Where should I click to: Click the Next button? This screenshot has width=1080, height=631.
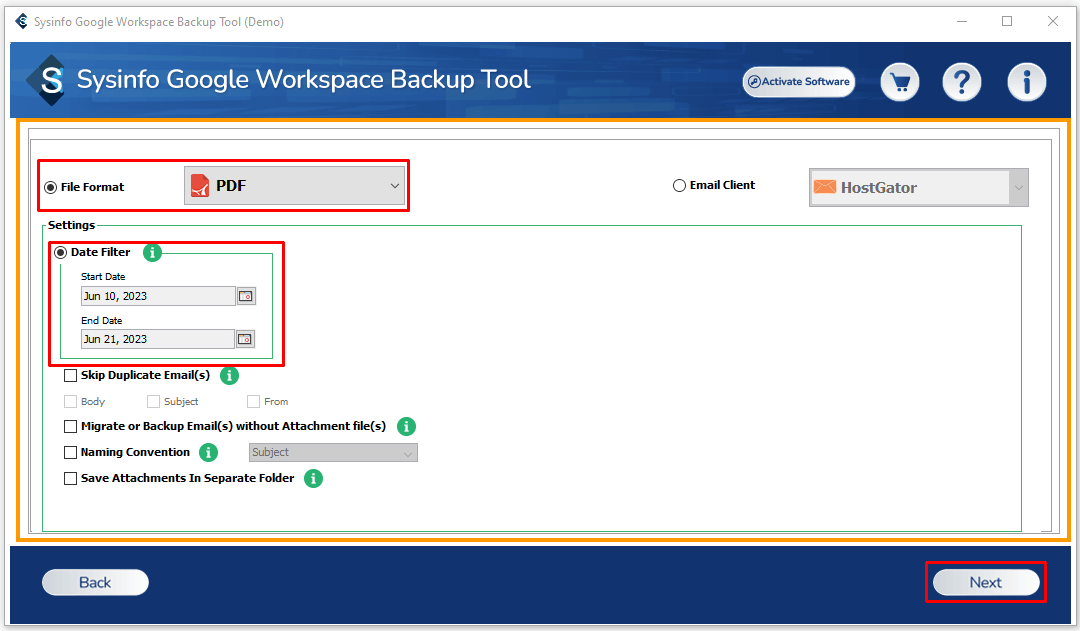tap(986, 582)
